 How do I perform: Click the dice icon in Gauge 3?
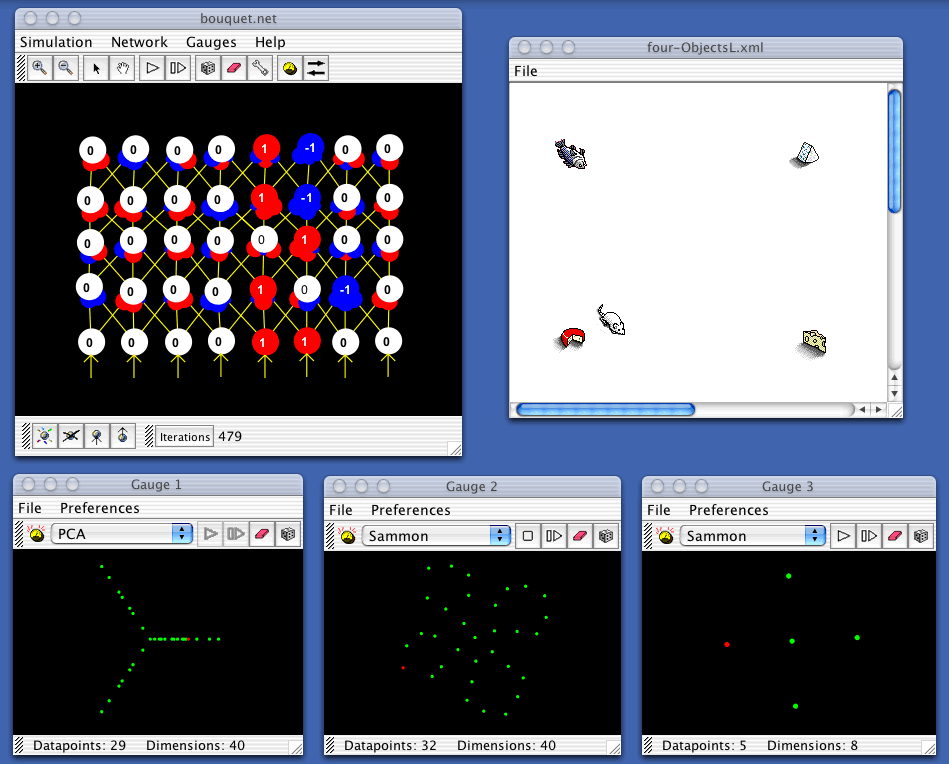(x=923, y=536)
